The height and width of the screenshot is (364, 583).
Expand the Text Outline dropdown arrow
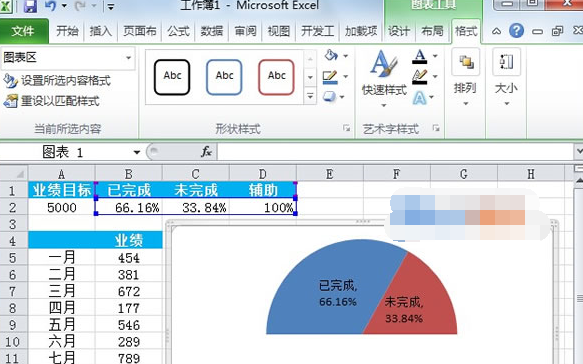tap(435, 77)
